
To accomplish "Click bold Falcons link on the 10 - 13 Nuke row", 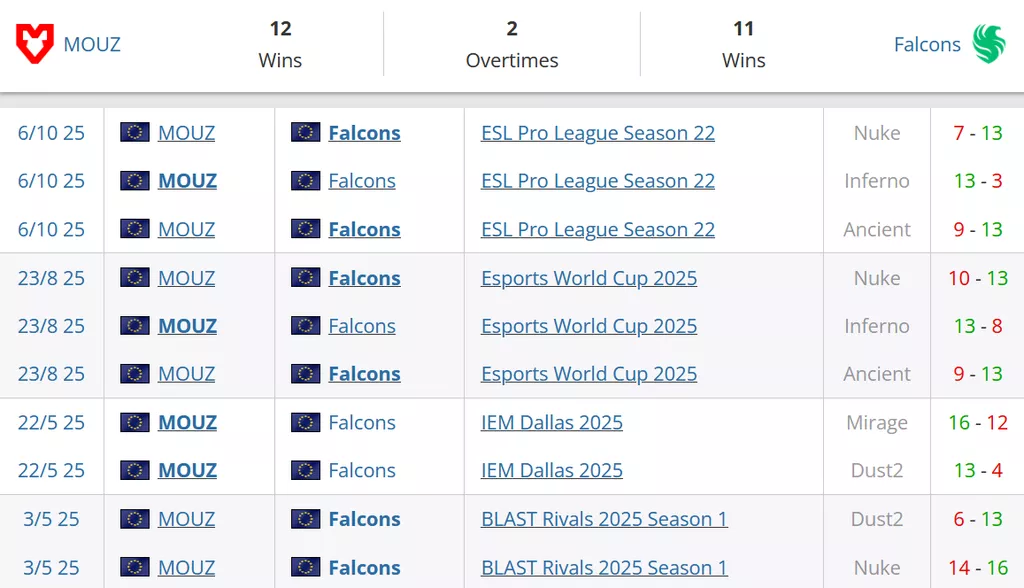I will 364,278.
